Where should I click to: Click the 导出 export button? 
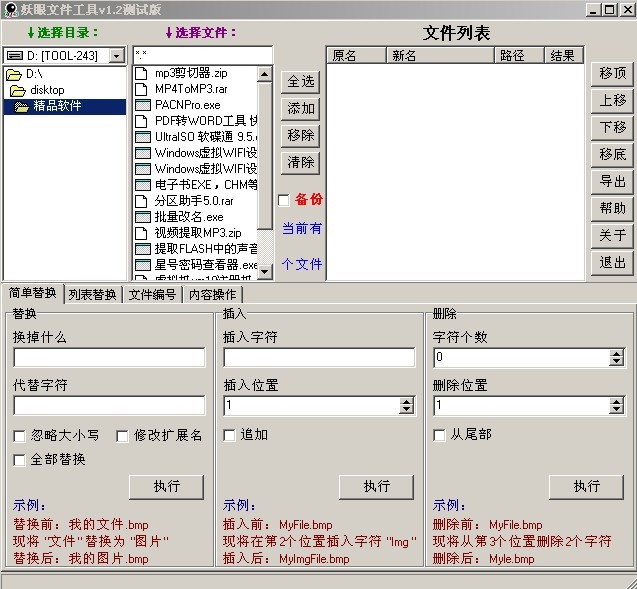[612, 182]
